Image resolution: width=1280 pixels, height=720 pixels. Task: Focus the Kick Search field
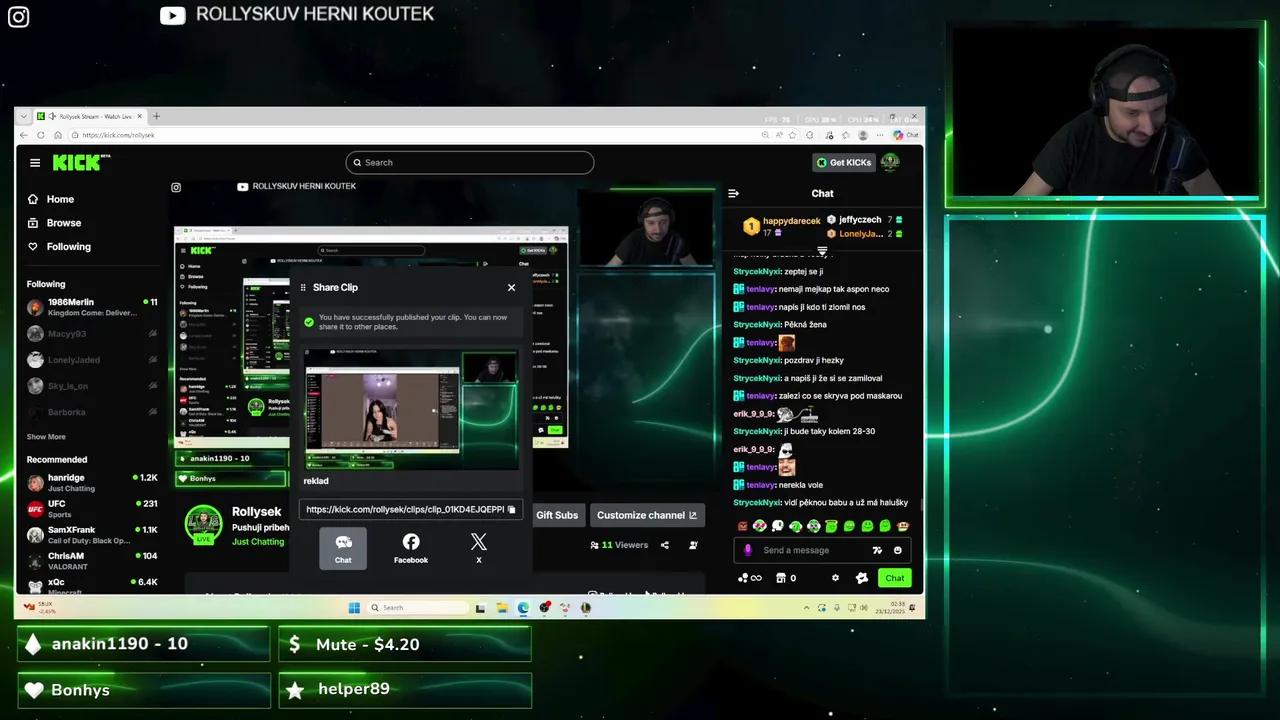point(470,162)
